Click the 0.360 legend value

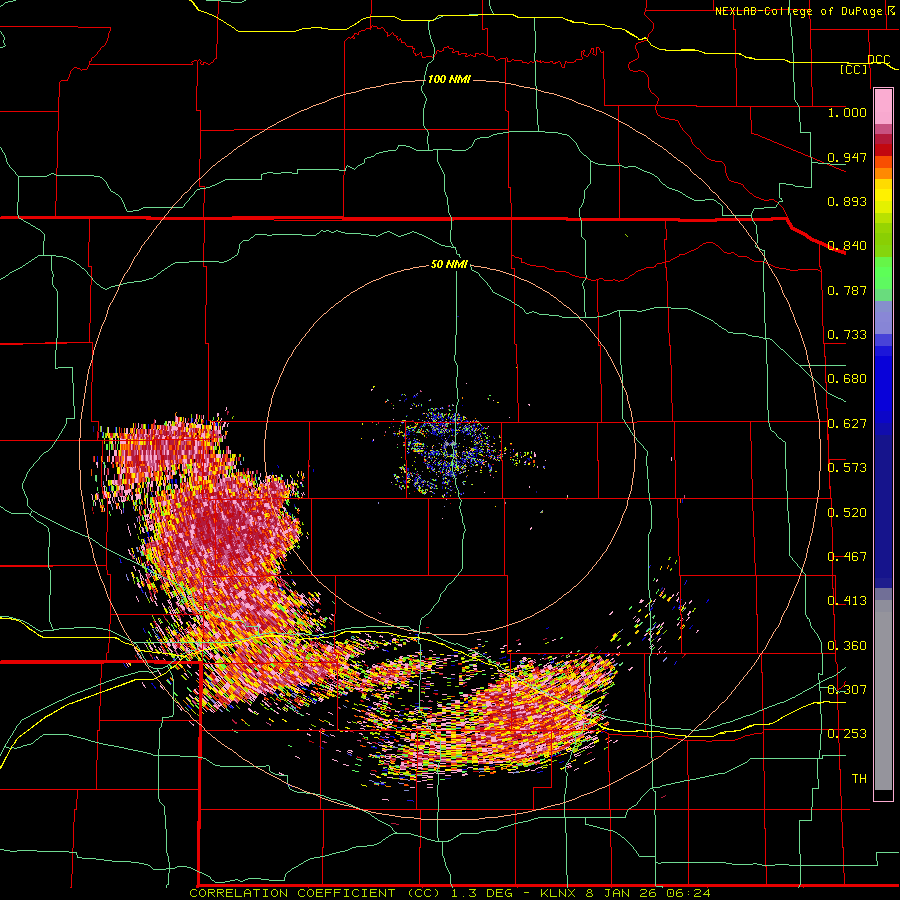tap(847, 645)
